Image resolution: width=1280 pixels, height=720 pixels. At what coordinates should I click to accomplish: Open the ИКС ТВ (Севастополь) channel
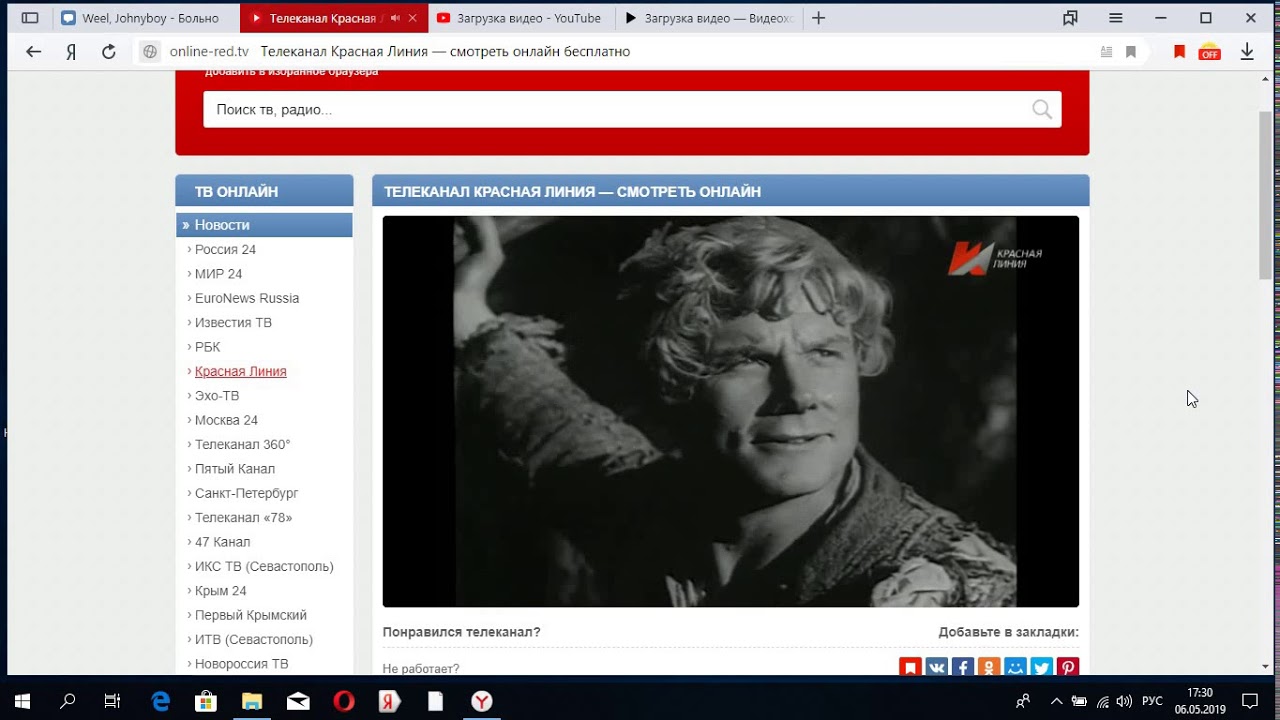[264, 566]
